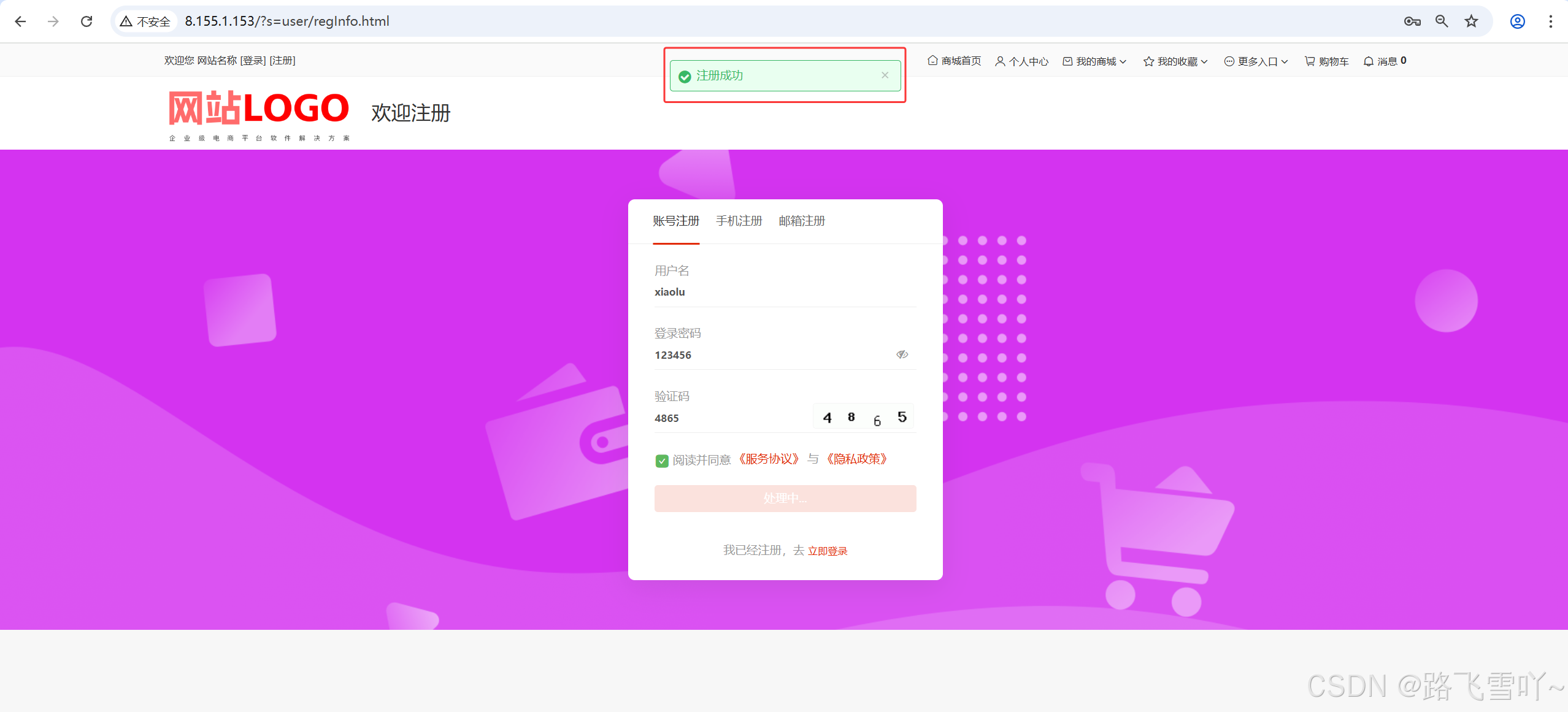Click the message bell icon

[1369, 61]
